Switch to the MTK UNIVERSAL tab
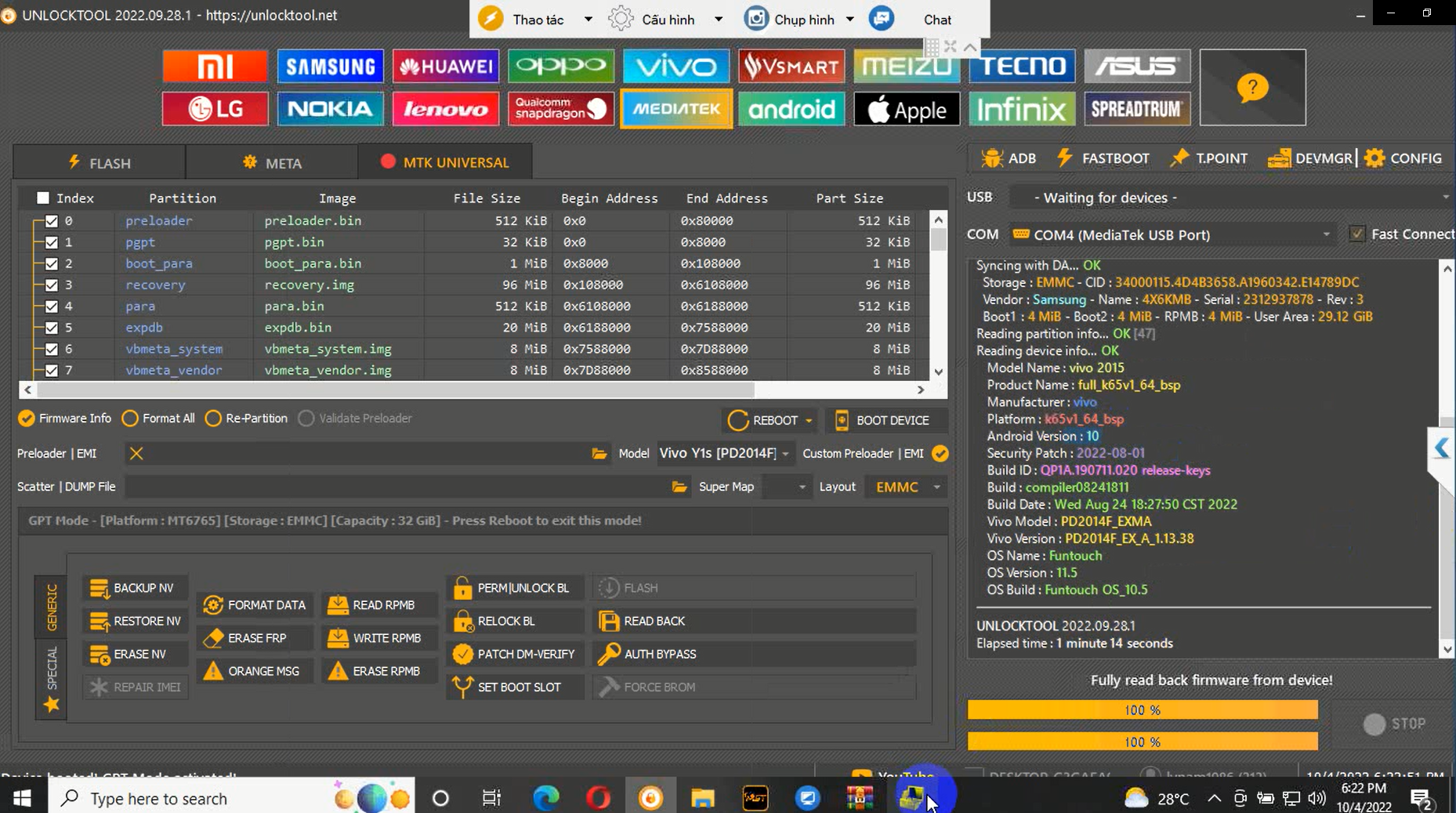This screenshot has width=1456, height=813. [x=445, y=162]
